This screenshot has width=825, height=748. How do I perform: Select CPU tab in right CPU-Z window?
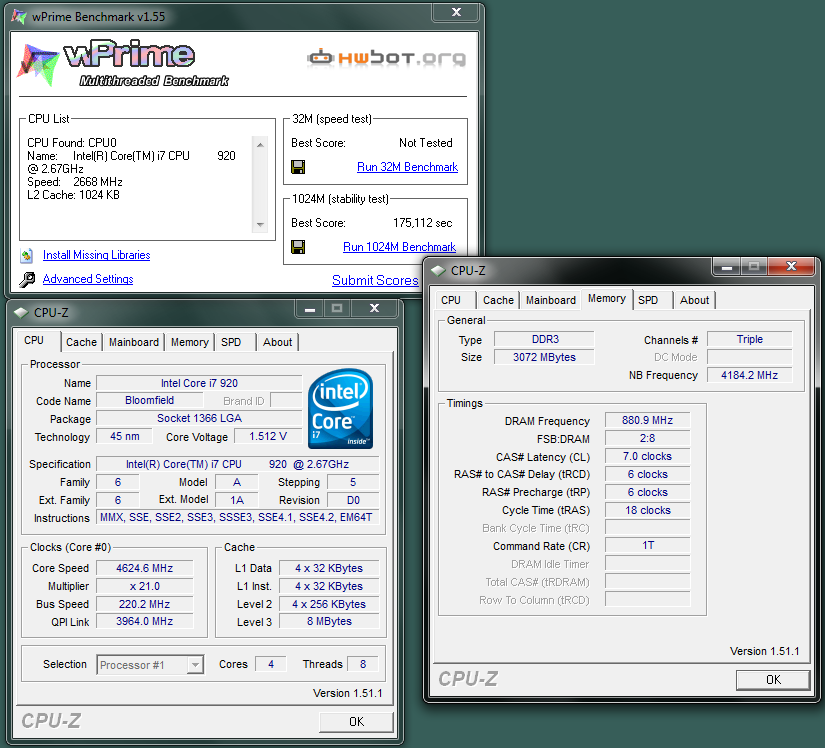(451, 300)
